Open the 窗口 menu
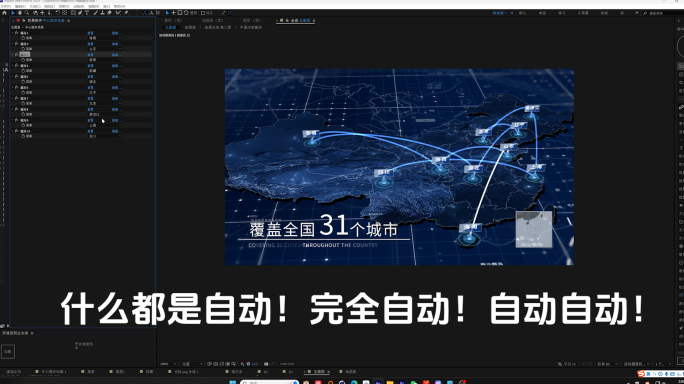This screenshot has width=684, height=384. (x=107, y=7)
